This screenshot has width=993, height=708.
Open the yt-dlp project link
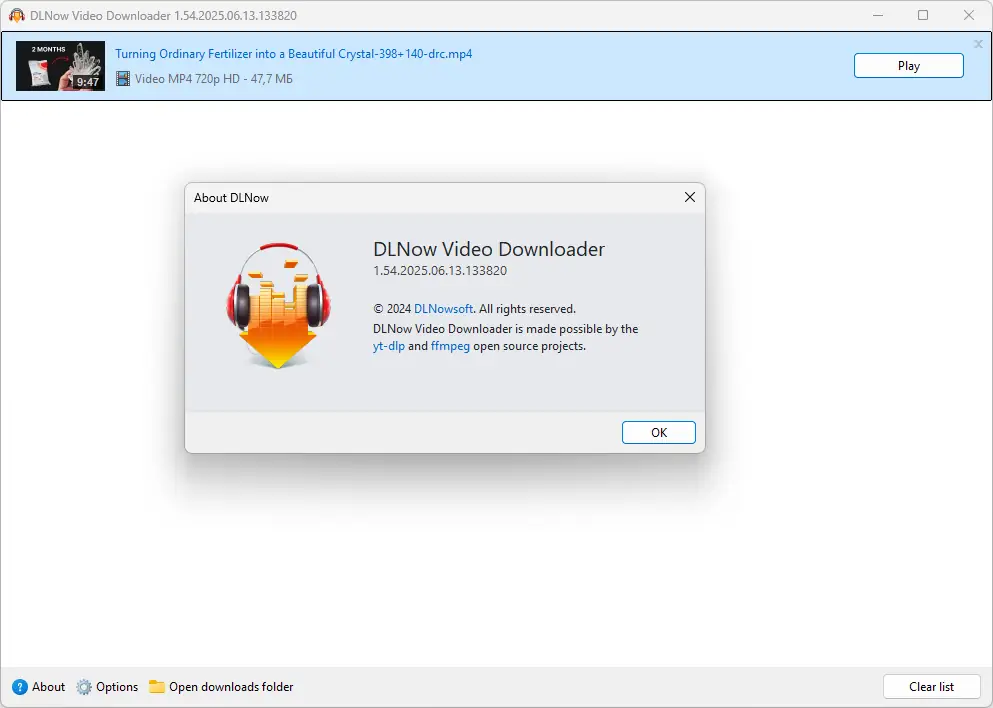tap(389, 346)
